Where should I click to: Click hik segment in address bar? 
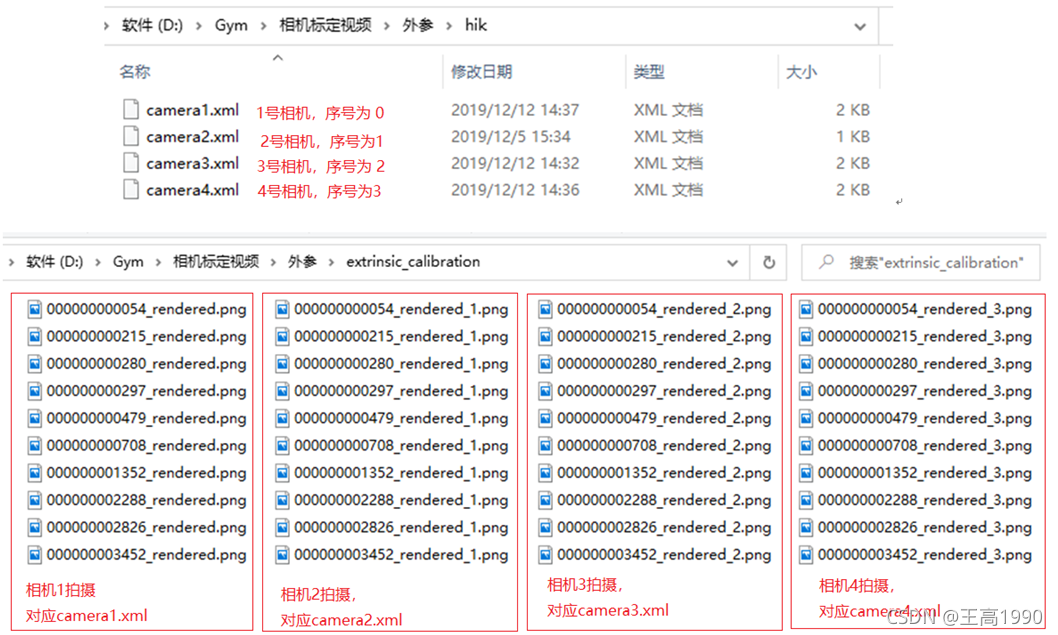(476, 25)
